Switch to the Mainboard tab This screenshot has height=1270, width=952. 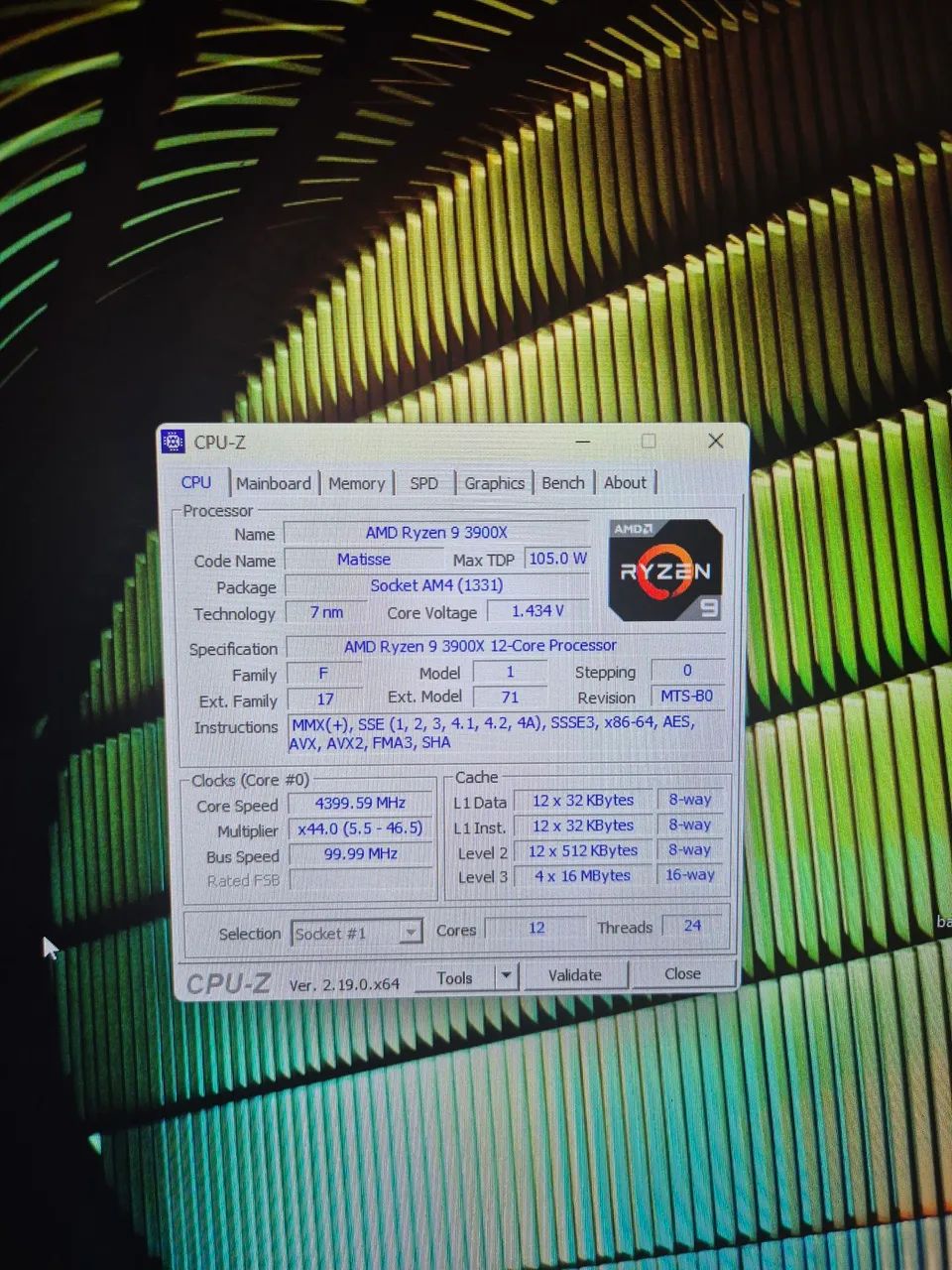click(x=274, y=483)
